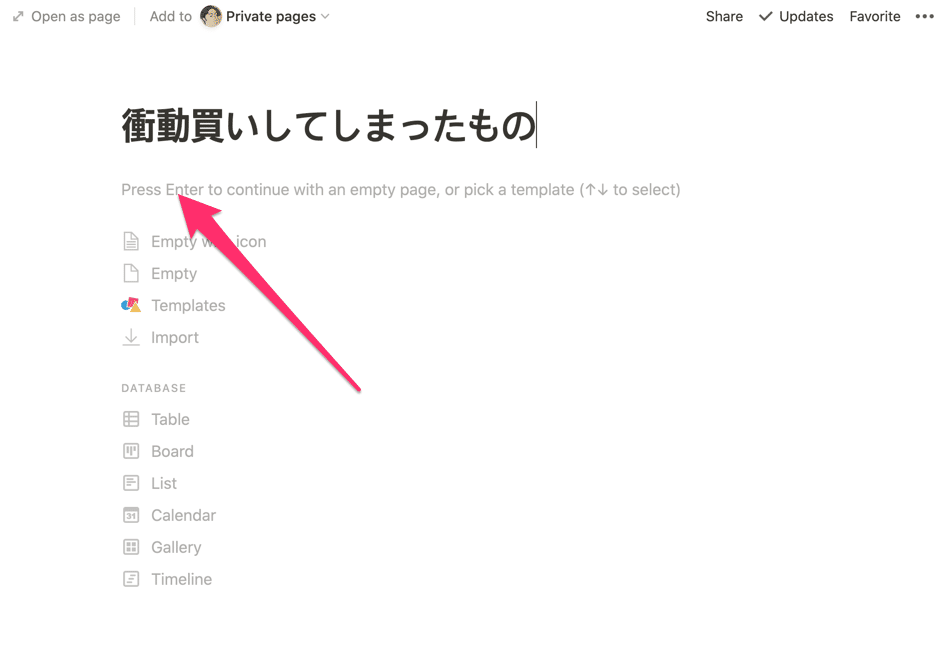Click the Share button
944x661 pixels.
pos(723,16)
